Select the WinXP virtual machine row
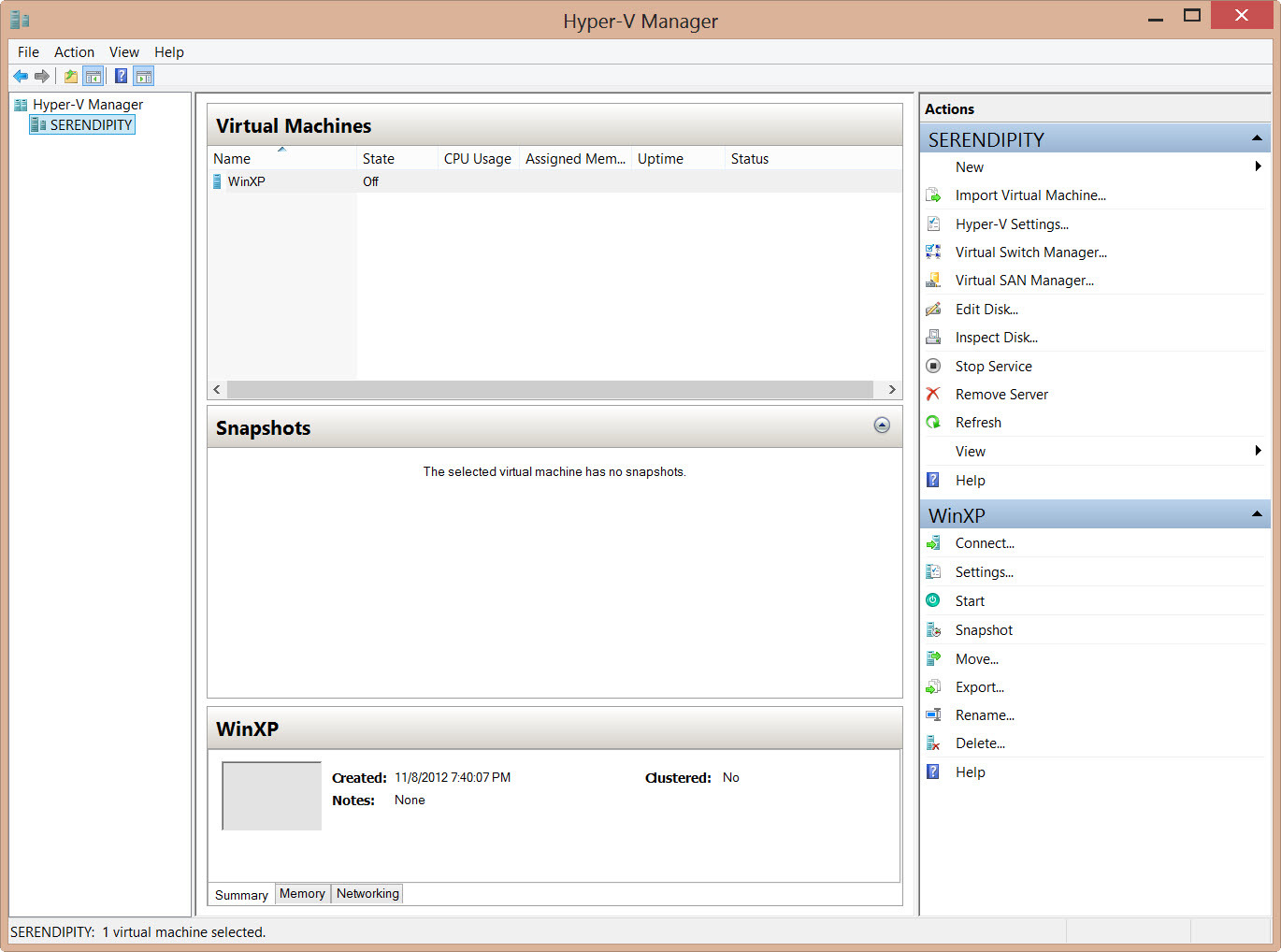This screenshot has width=1281, height=952. click(555, 181)
